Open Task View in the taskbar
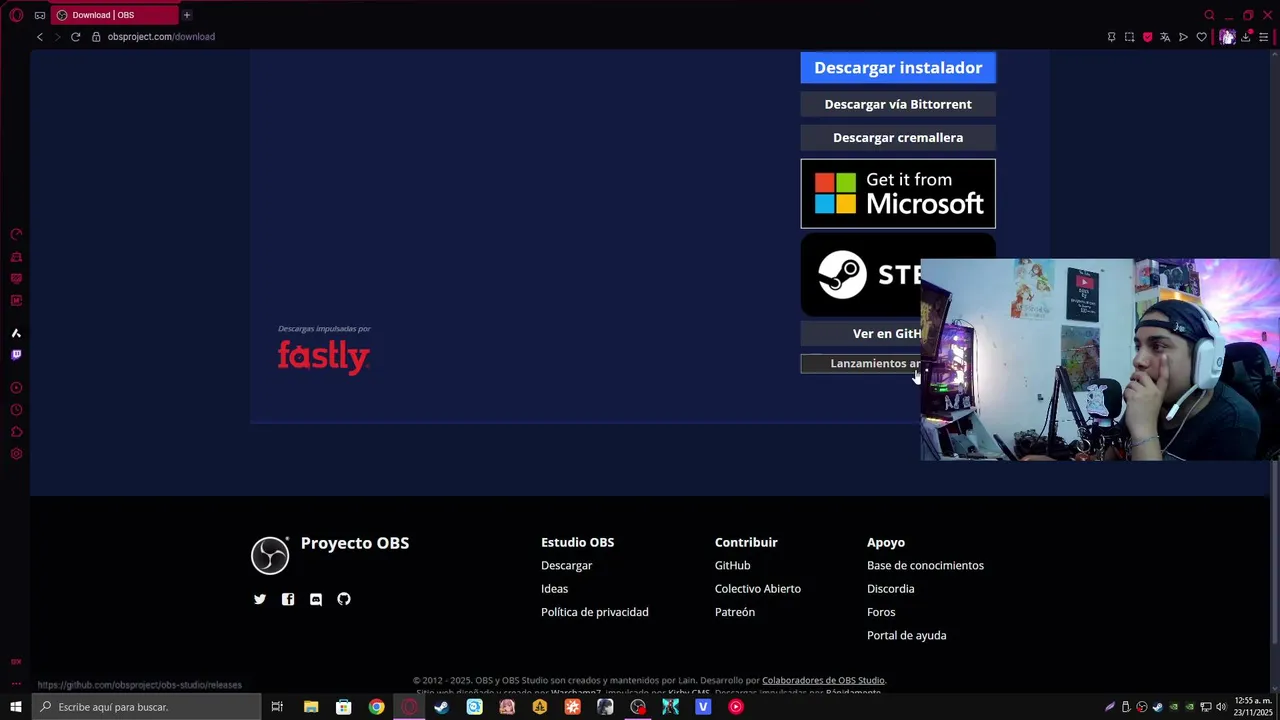The height and width of the screenshot is (720, 1280). [x=277, y=707]
